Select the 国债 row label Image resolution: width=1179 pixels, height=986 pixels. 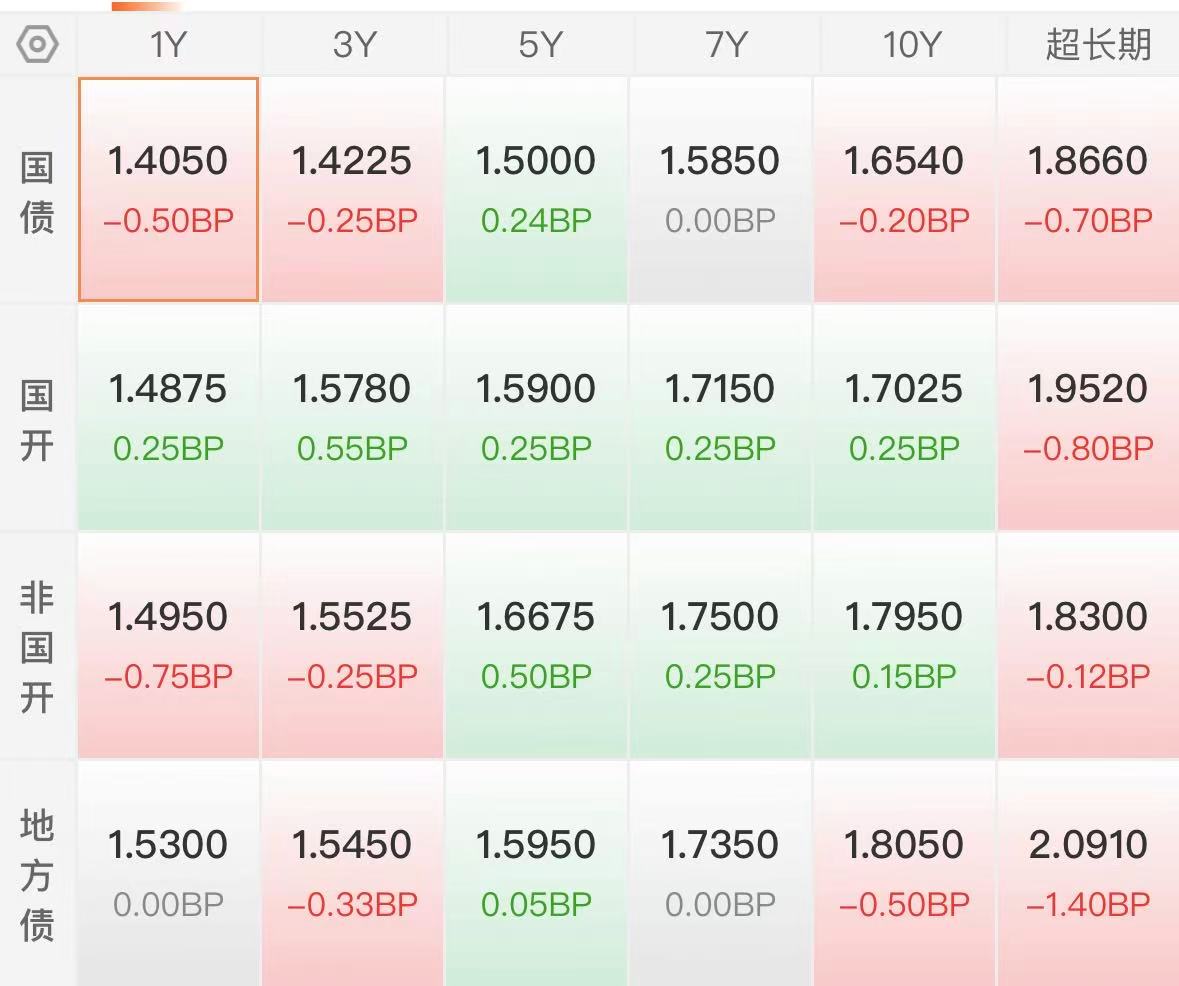coord(37,193)
